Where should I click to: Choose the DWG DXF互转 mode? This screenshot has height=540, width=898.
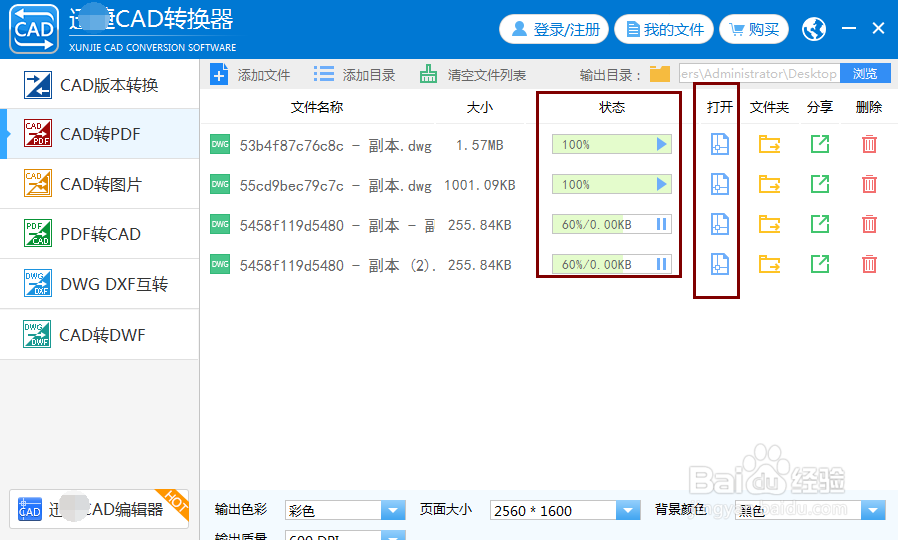[100, 284]
